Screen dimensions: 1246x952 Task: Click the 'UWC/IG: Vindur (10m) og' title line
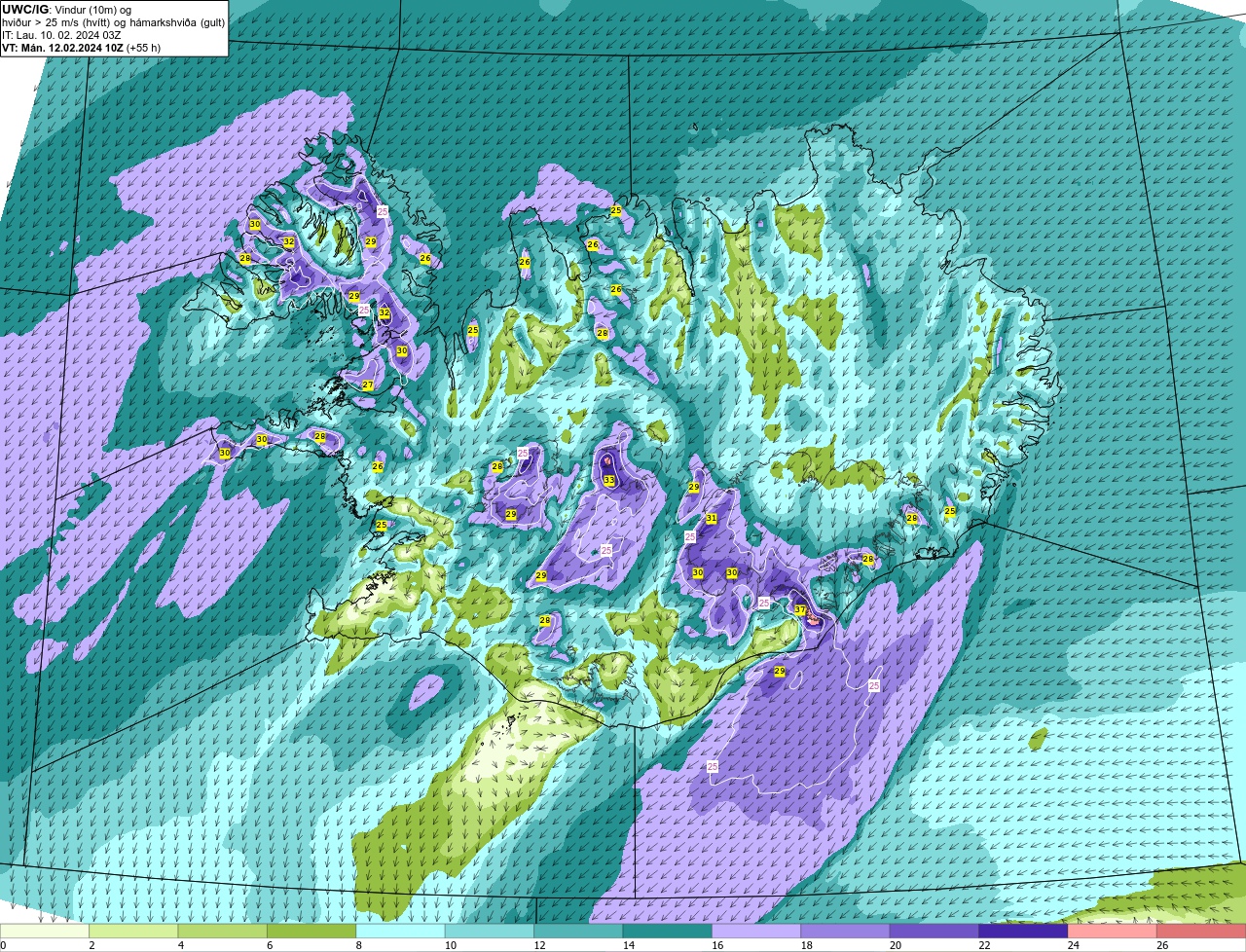click(x=67, y=10)
